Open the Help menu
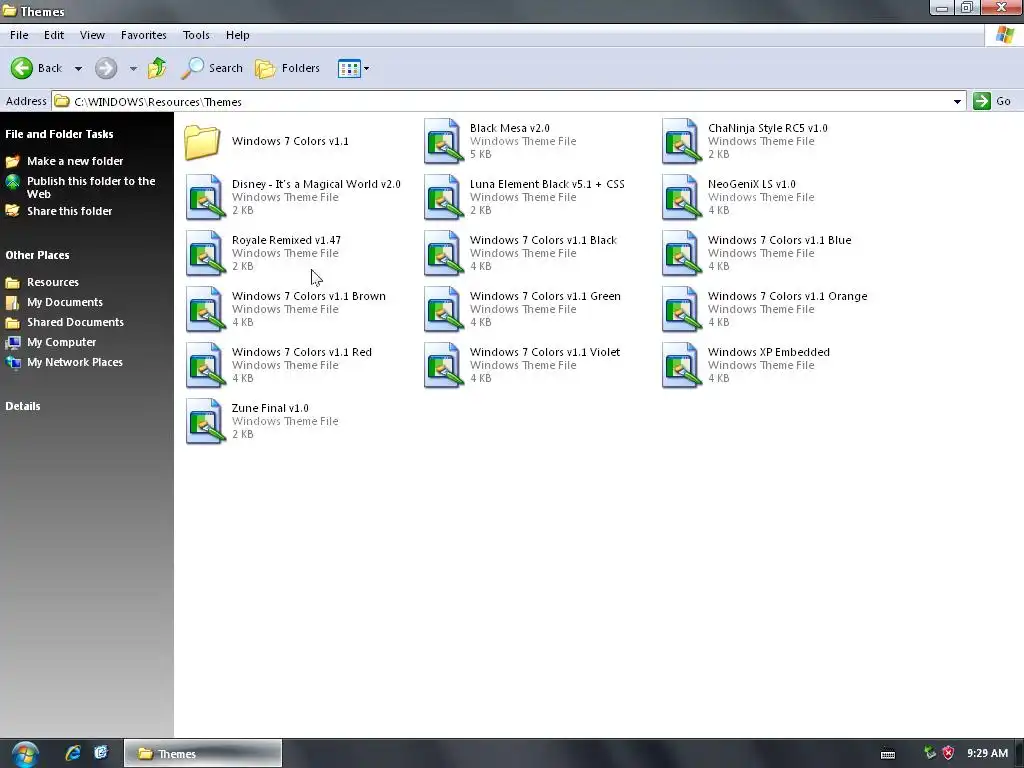The height and width of the screenshot is (768, 1024). click(x=238, y=35)
